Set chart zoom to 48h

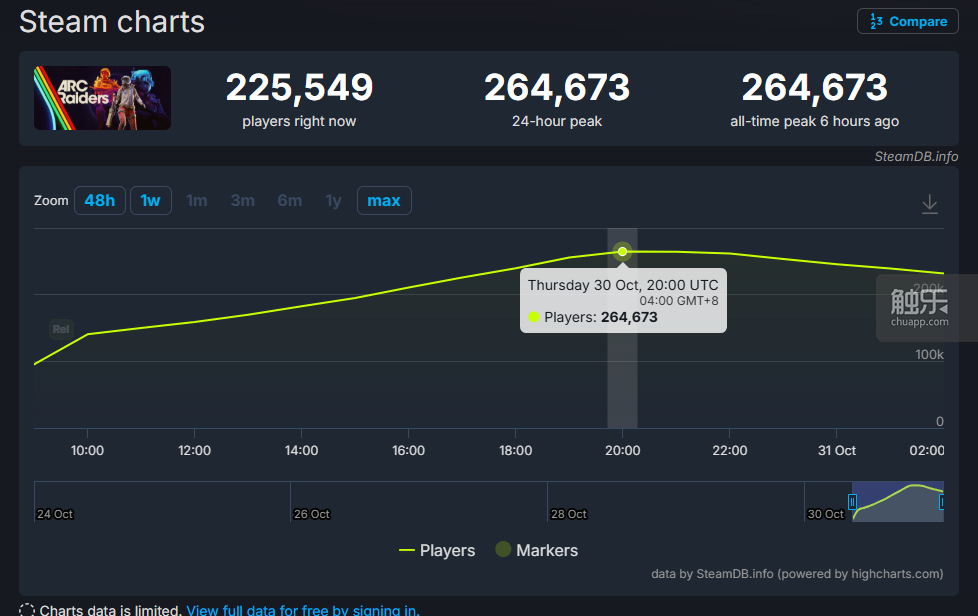click(99, 201)
